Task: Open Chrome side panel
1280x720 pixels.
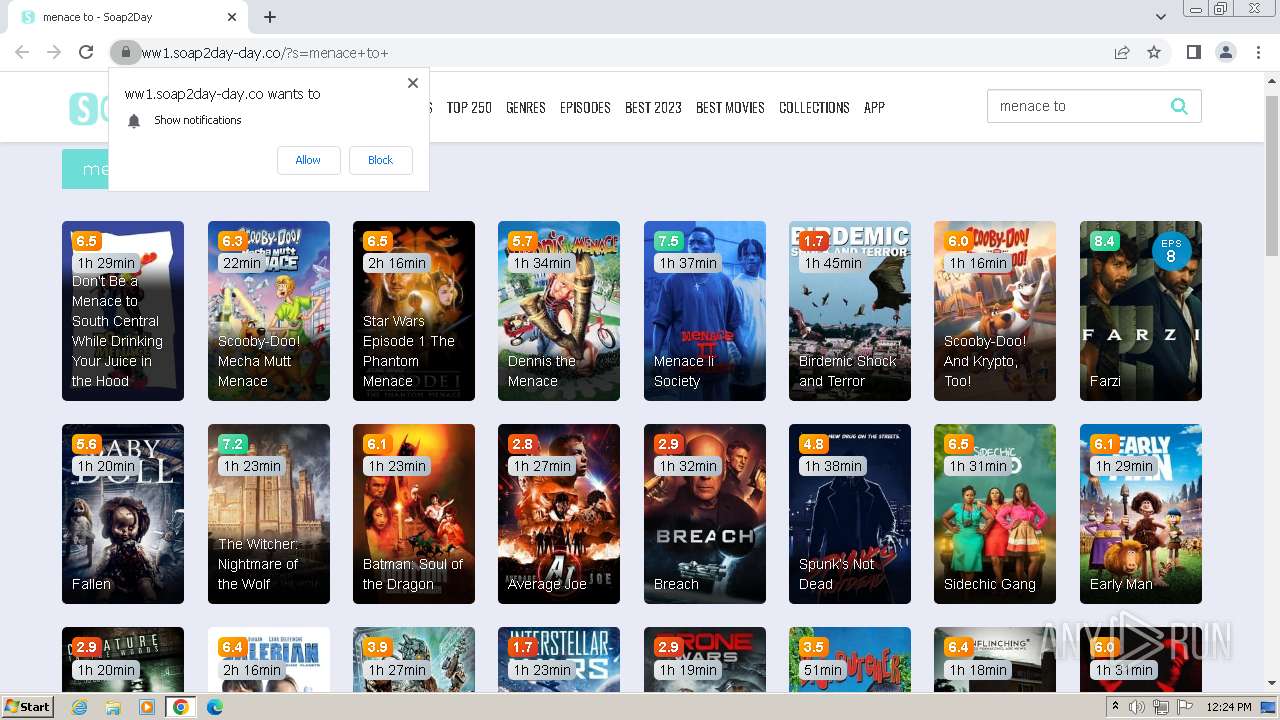Action: [x=1193, y=53]
